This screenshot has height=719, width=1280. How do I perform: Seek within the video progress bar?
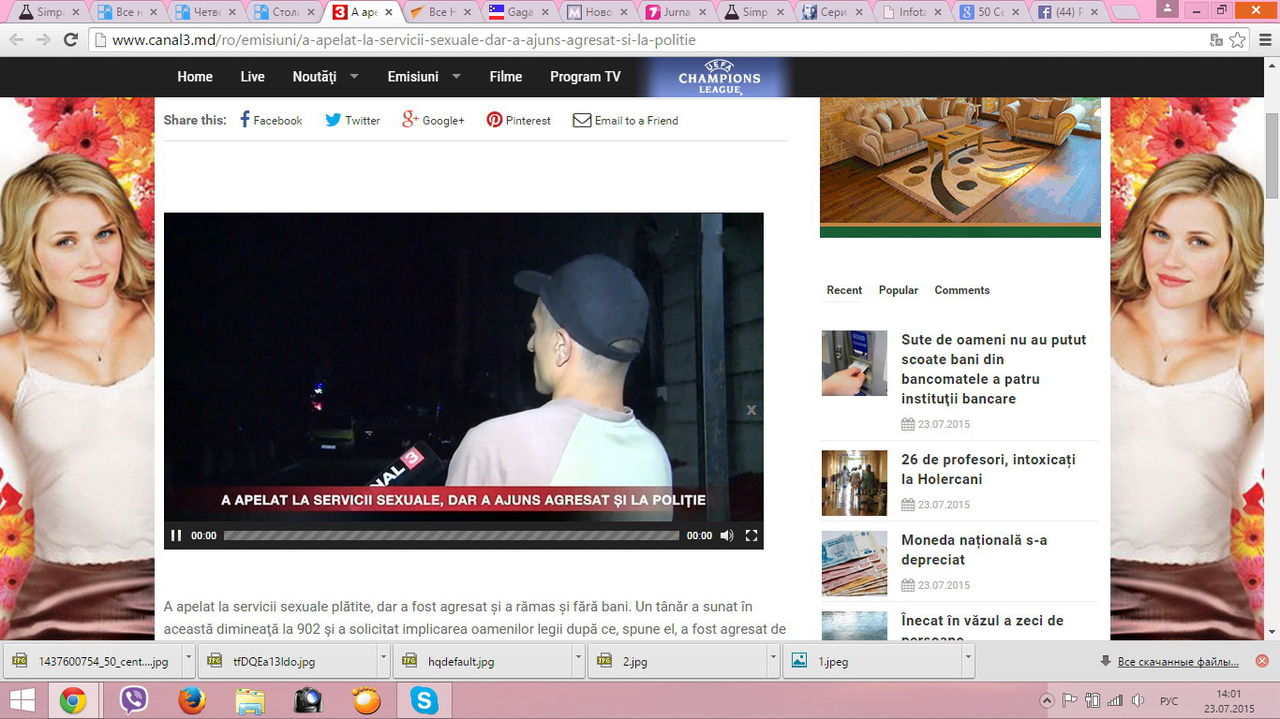pyautogui.click(x=451, y=535)
